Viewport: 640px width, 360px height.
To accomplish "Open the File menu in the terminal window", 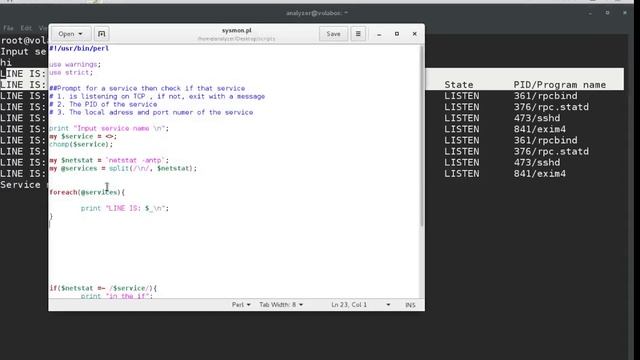I will 8,28.
